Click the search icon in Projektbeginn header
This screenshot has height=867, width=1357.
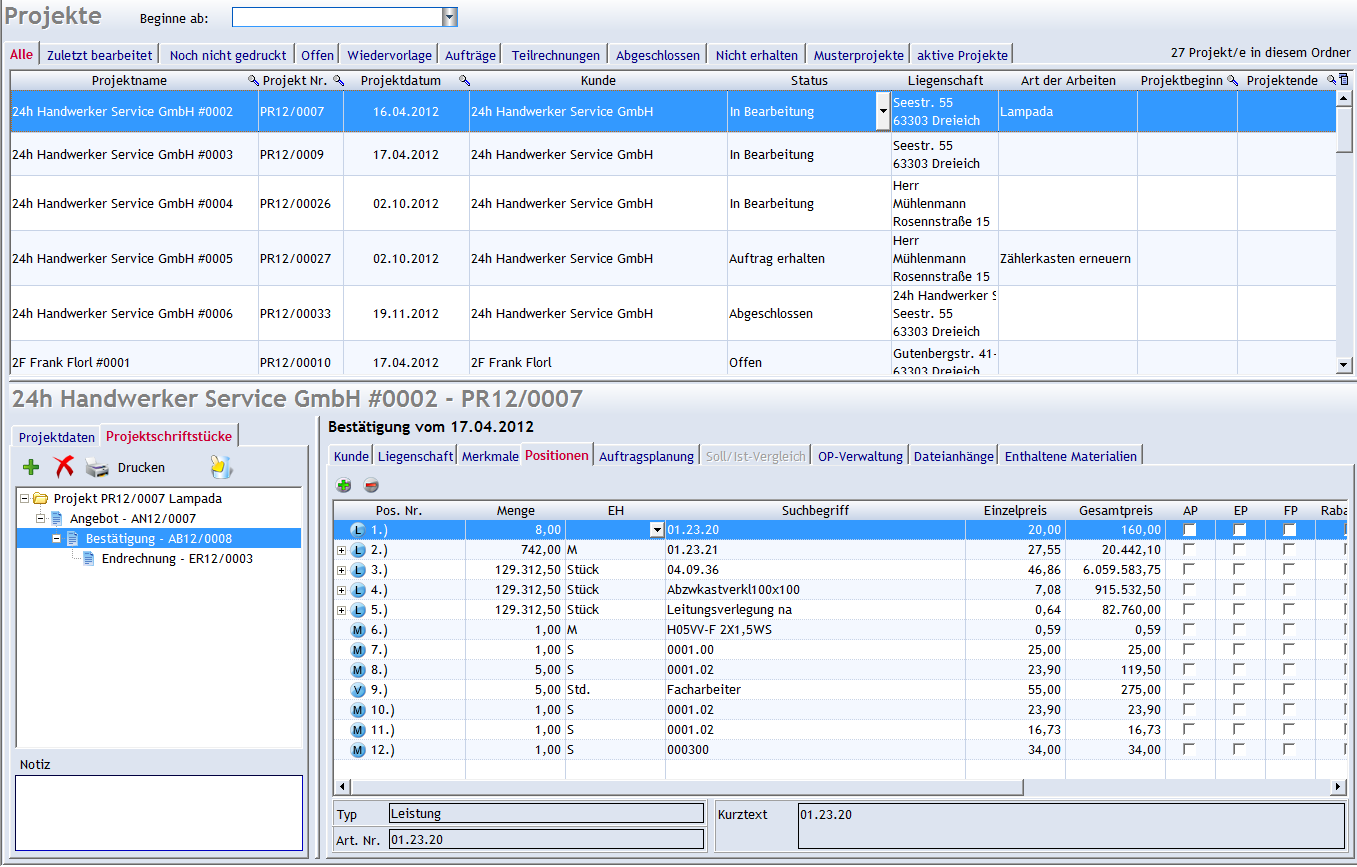1233,80
